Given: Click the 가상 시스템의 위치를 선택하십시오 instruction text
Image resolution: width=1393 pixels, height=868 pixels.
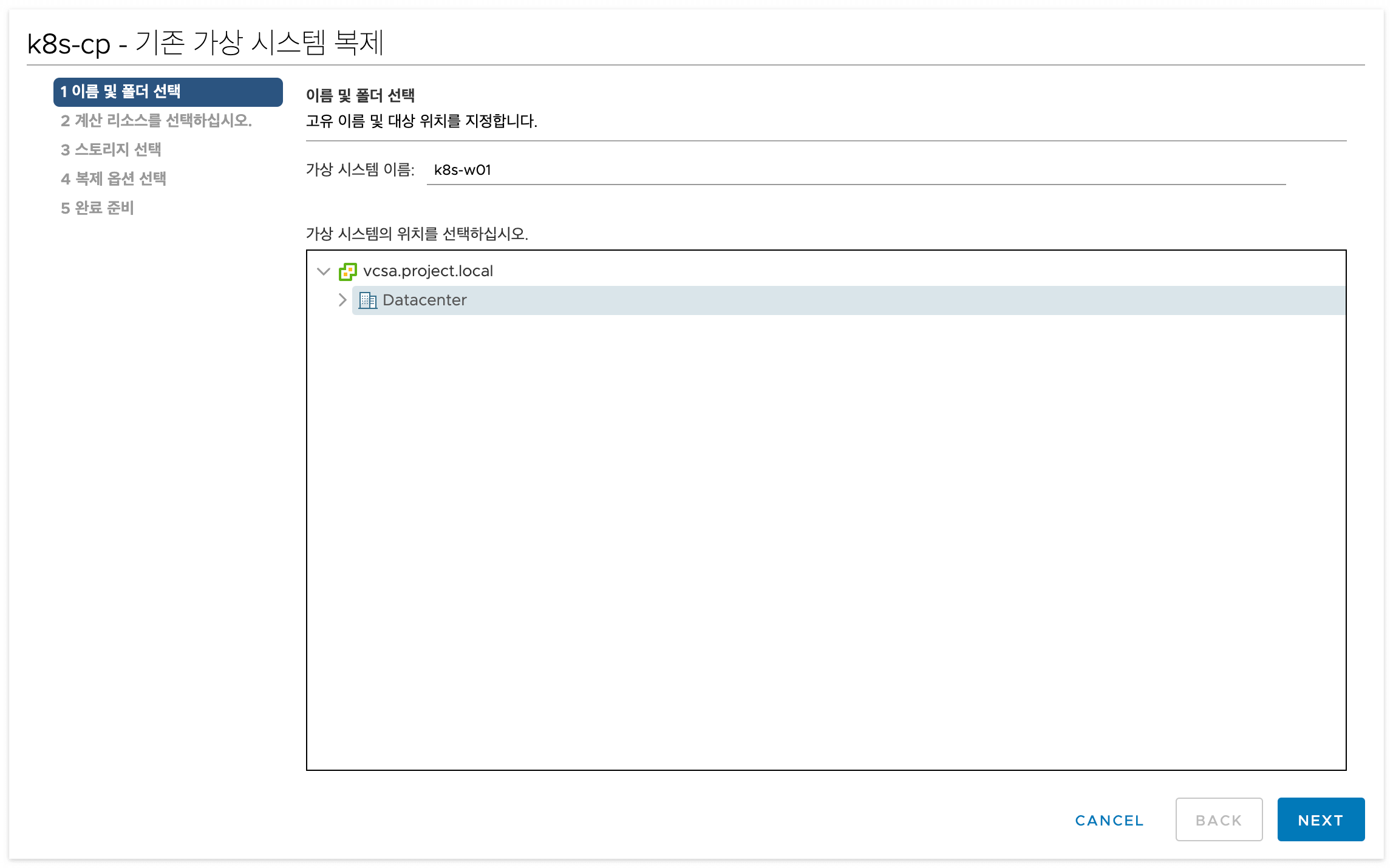Looking at the screenshot, I should [417, 234].
